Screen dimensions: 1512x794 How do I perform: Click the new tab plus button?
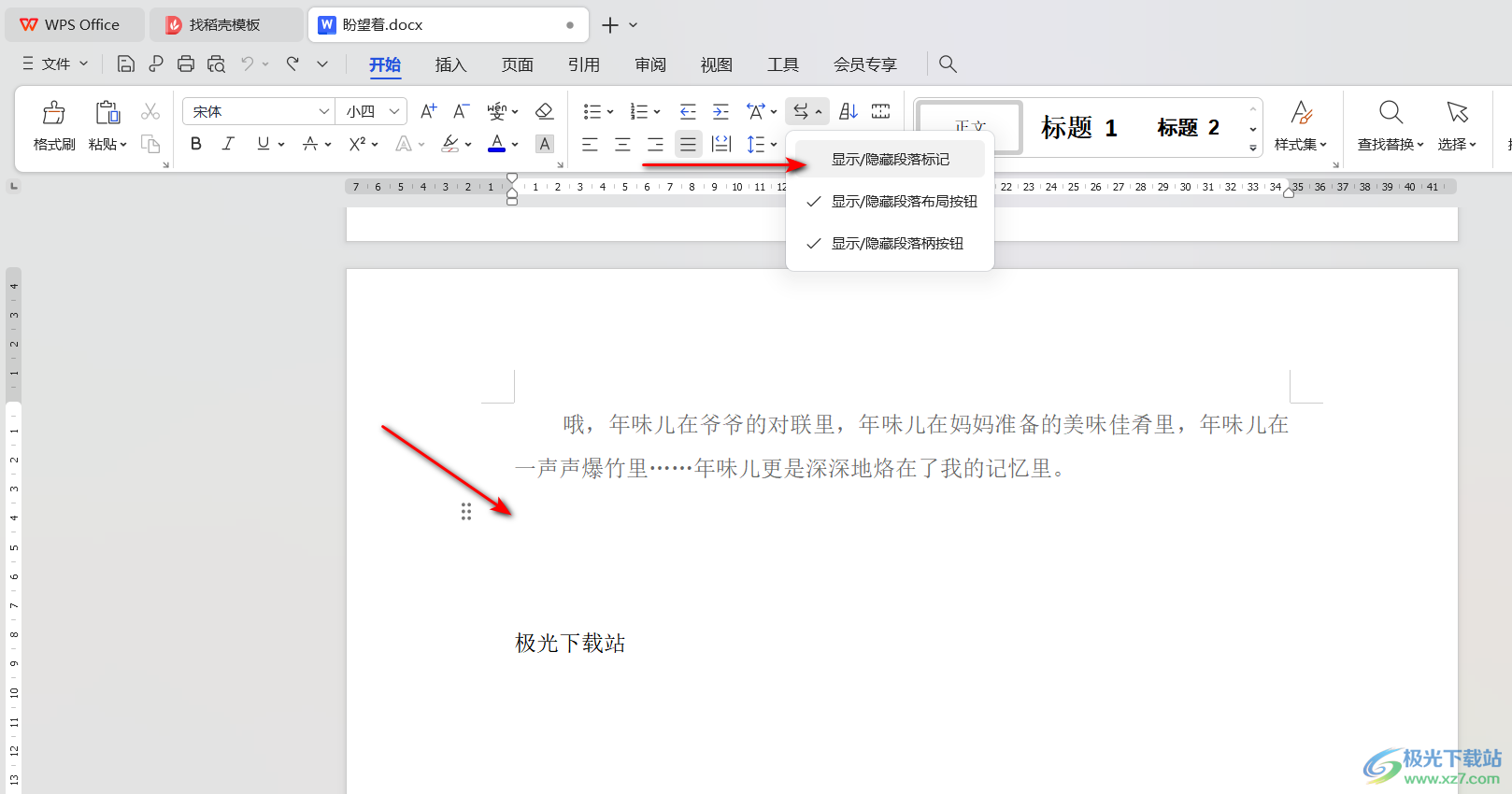[610, 25]
